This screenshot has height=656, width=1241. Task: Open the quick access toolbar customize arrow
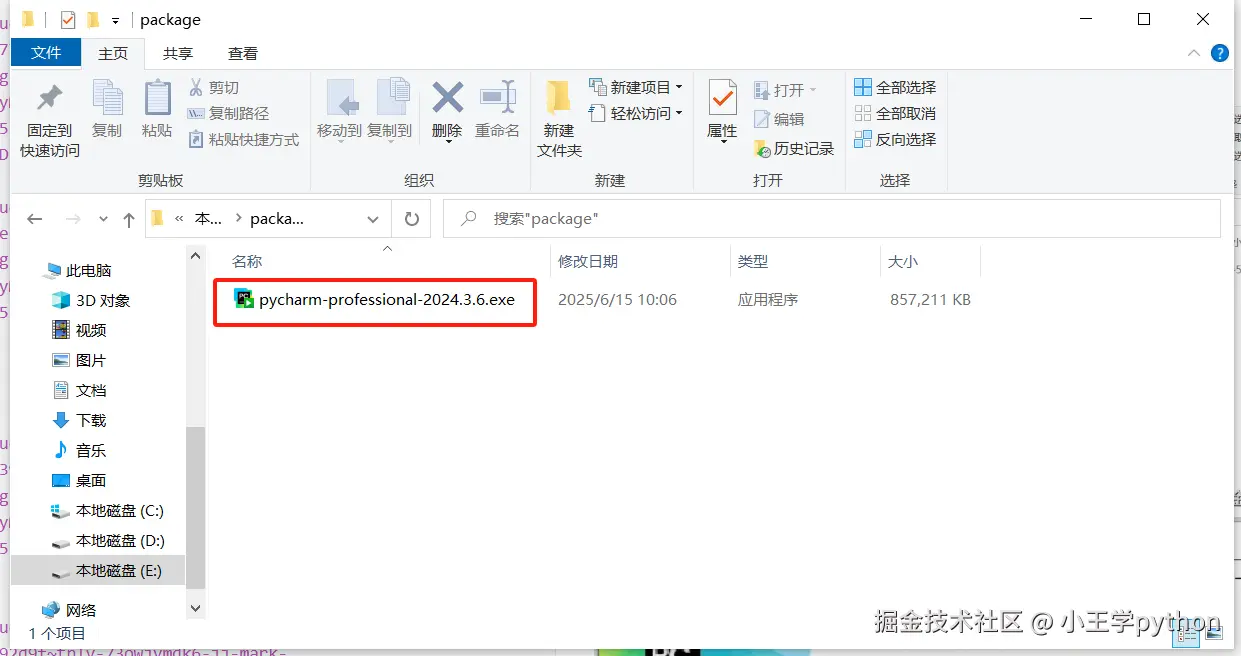(x=116, y=20)
